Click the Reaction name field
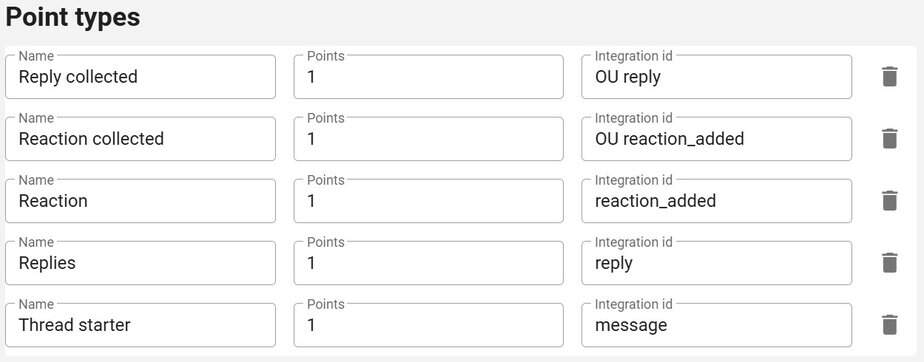The height and width of the screenshot is (362, 924). (x=140, y=200)
